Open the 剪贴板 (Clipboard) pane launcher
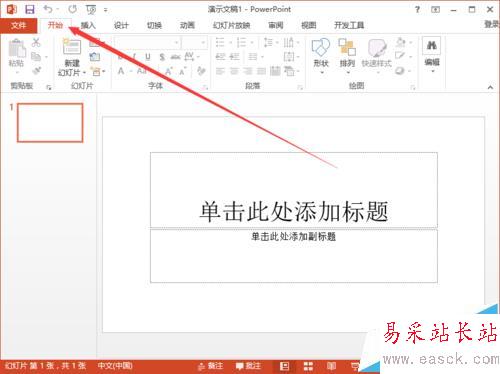 click(49, 87)
